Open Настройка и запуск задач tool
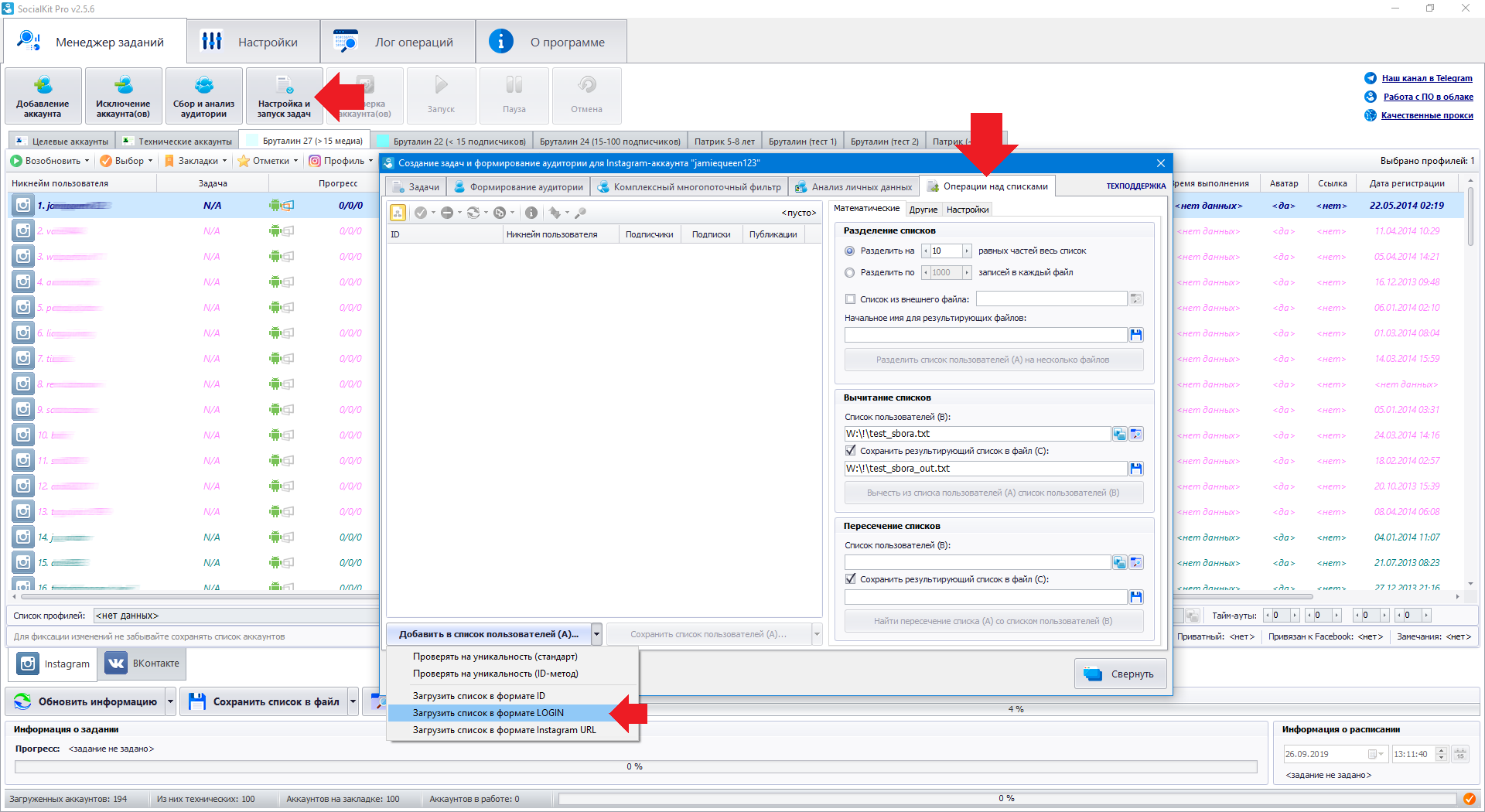1485x812 pixels. pos(284,96)
